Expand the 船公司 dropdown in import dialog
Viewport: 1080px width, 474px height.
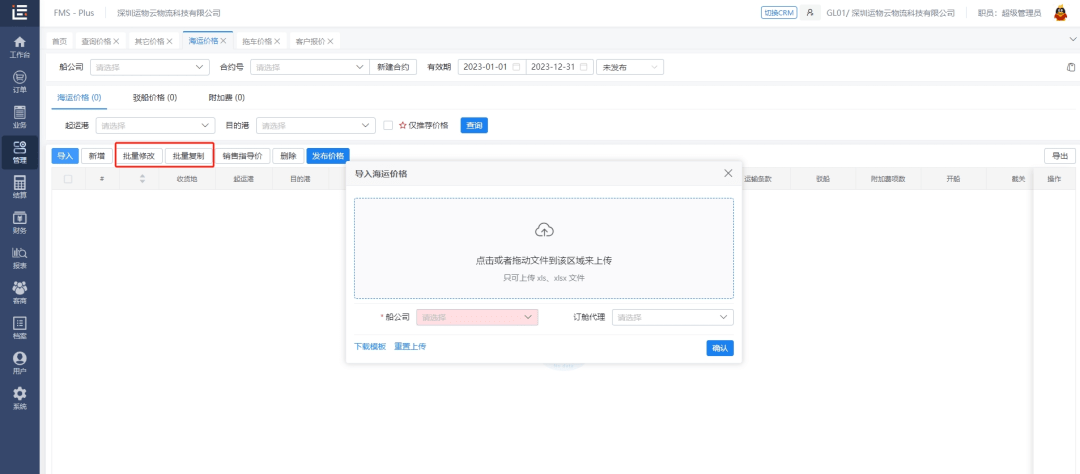click(x=477, y=317)
